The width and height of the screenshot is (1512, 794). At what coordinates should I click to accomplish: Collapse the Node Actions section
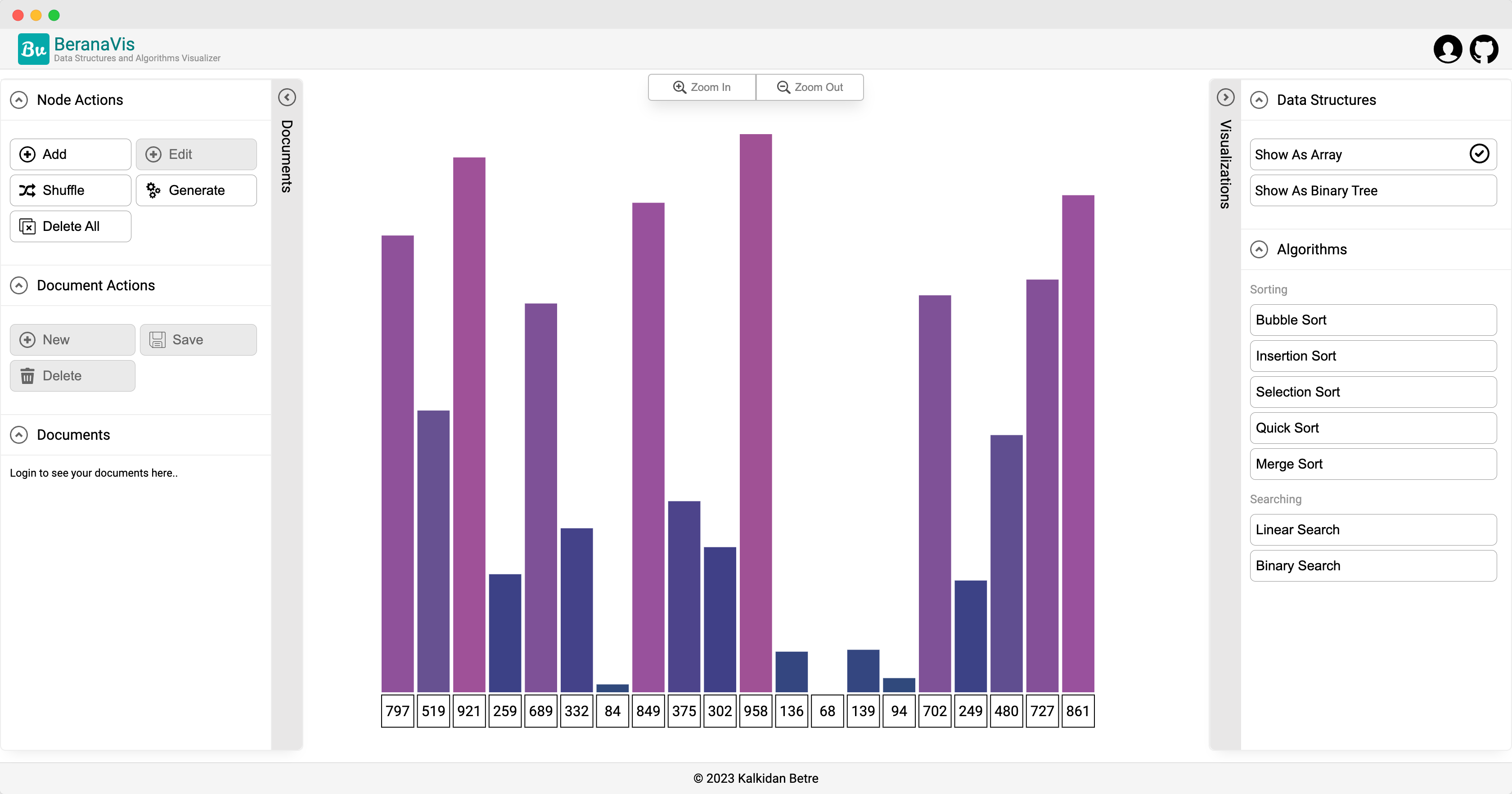pyautogui.click(x=19, y=100)
